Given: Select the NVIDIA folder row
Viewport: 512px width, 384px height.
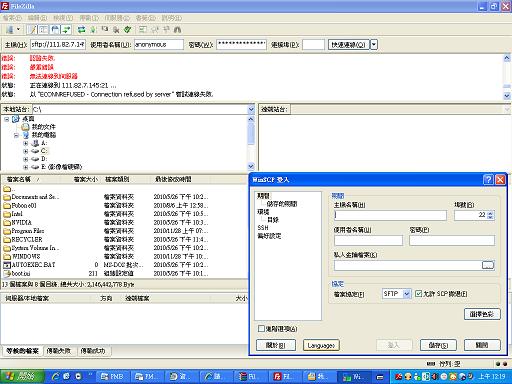Looking at the screenshot, I should click(123, 222).
